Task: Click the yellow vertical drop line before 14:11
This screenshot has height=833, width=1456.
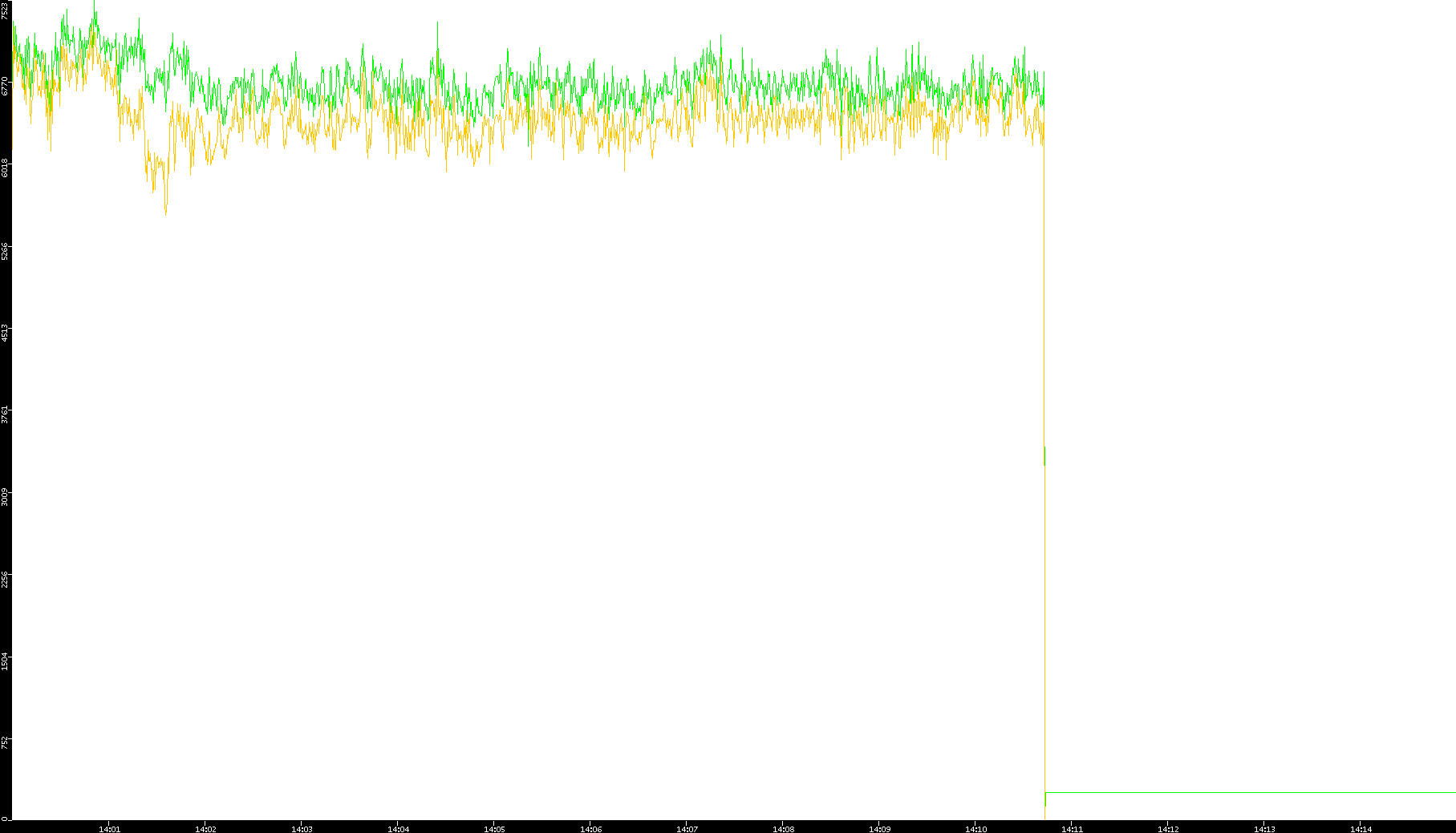Action: click(x=1044, y=641)
